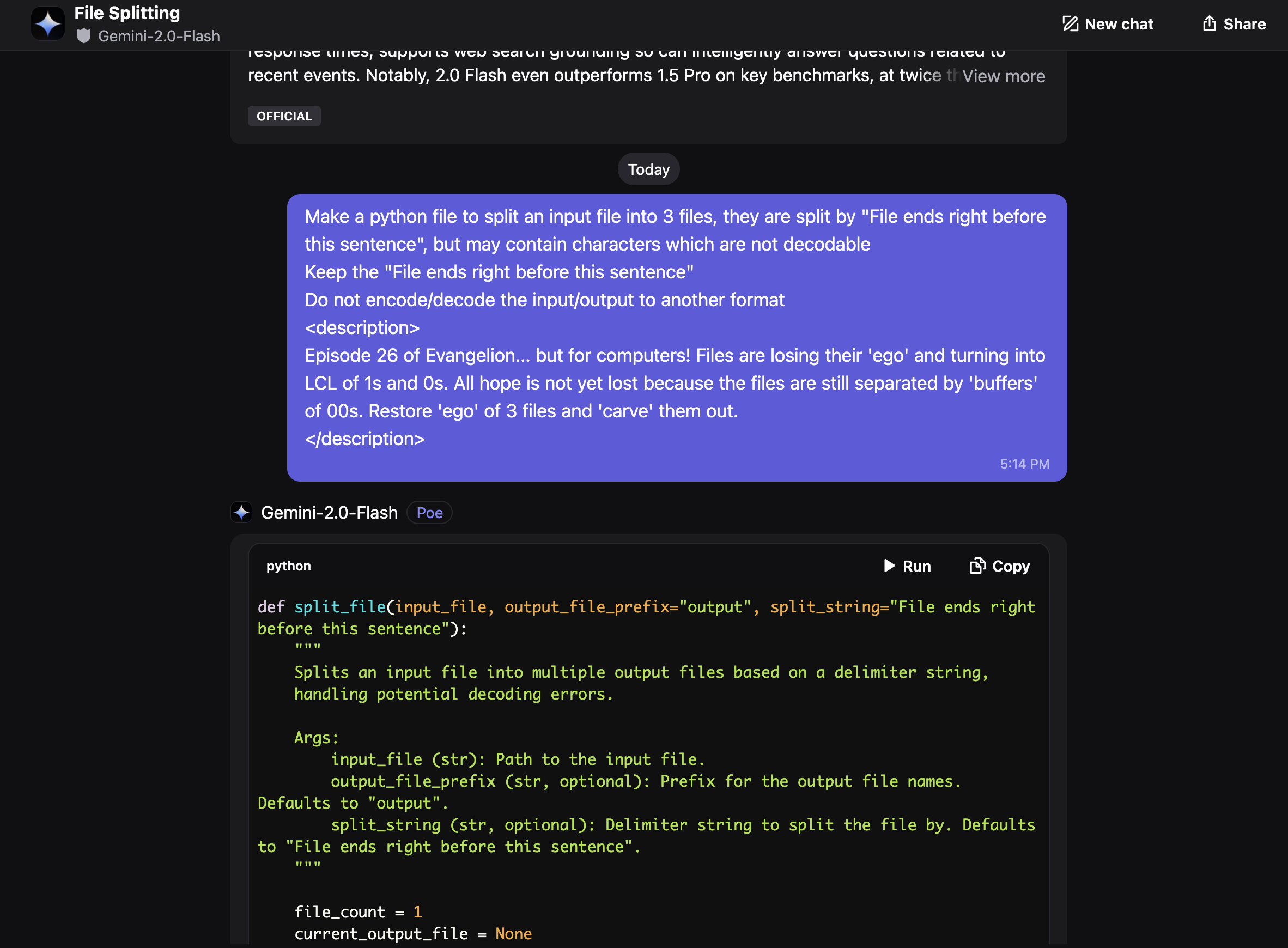Click the Run button text
The width and height of the screenshot is (1288, 948).
point(916,566)
